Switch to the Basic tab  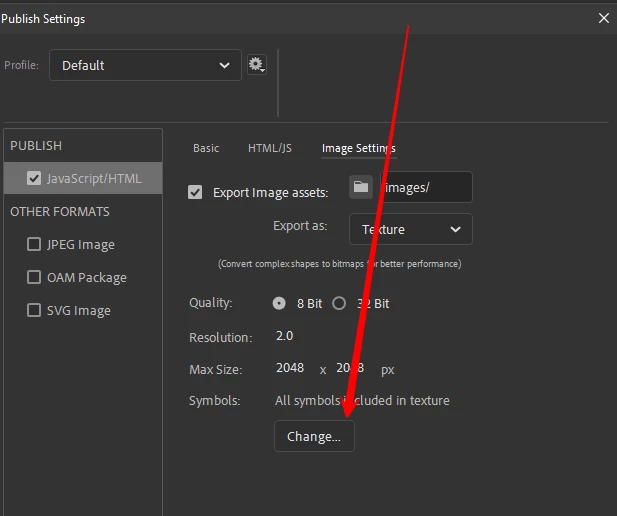[x=206, y=148]
